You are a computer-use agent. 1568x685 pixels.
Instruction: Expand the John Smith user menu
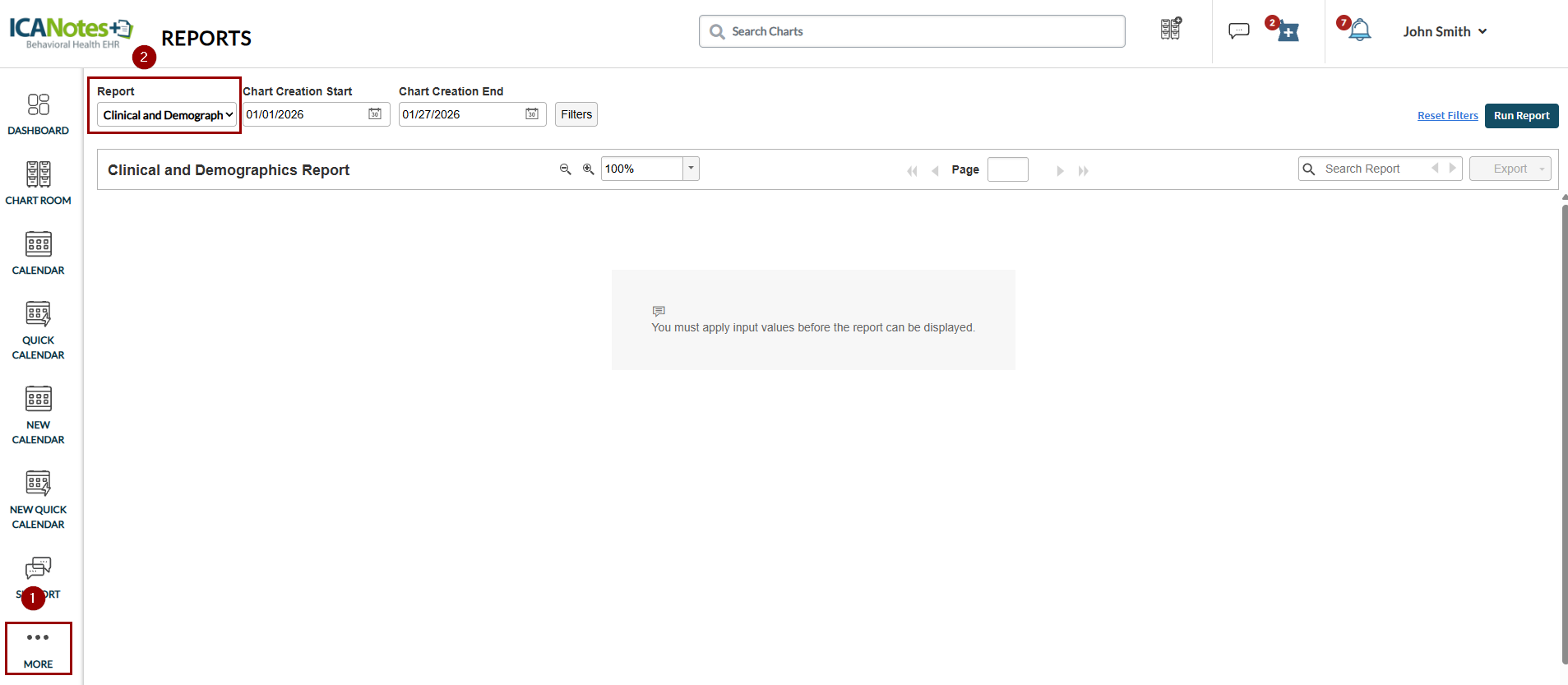1444,31
